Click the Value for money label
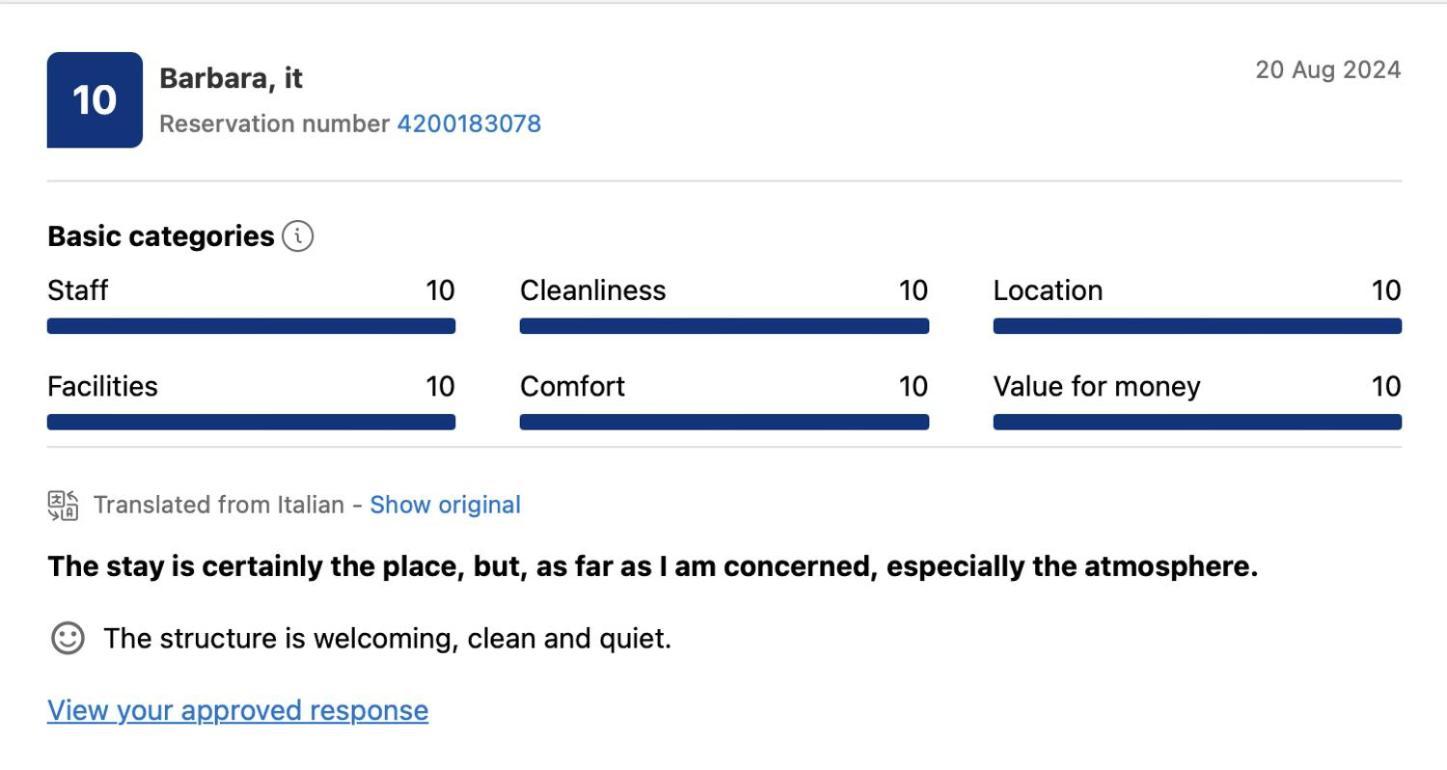The height and width of the screenshot is (770, 1447). tap(1096, 387)
